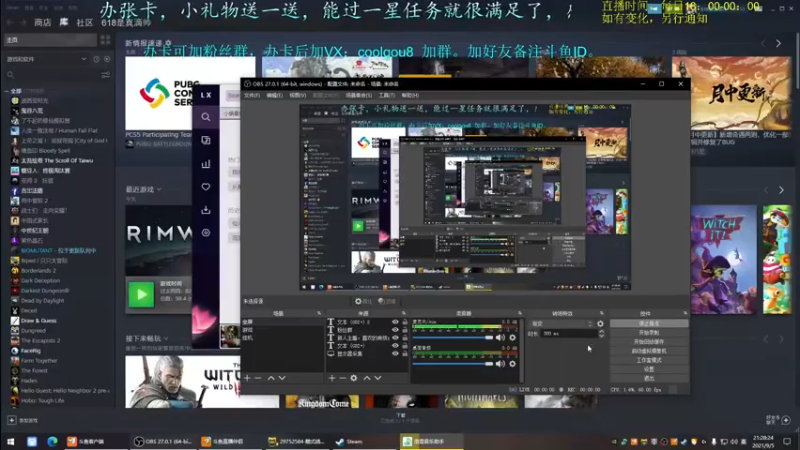Hide the 粉丝群 text source
This screenshot has height=450, width=800.
point(395,330)
